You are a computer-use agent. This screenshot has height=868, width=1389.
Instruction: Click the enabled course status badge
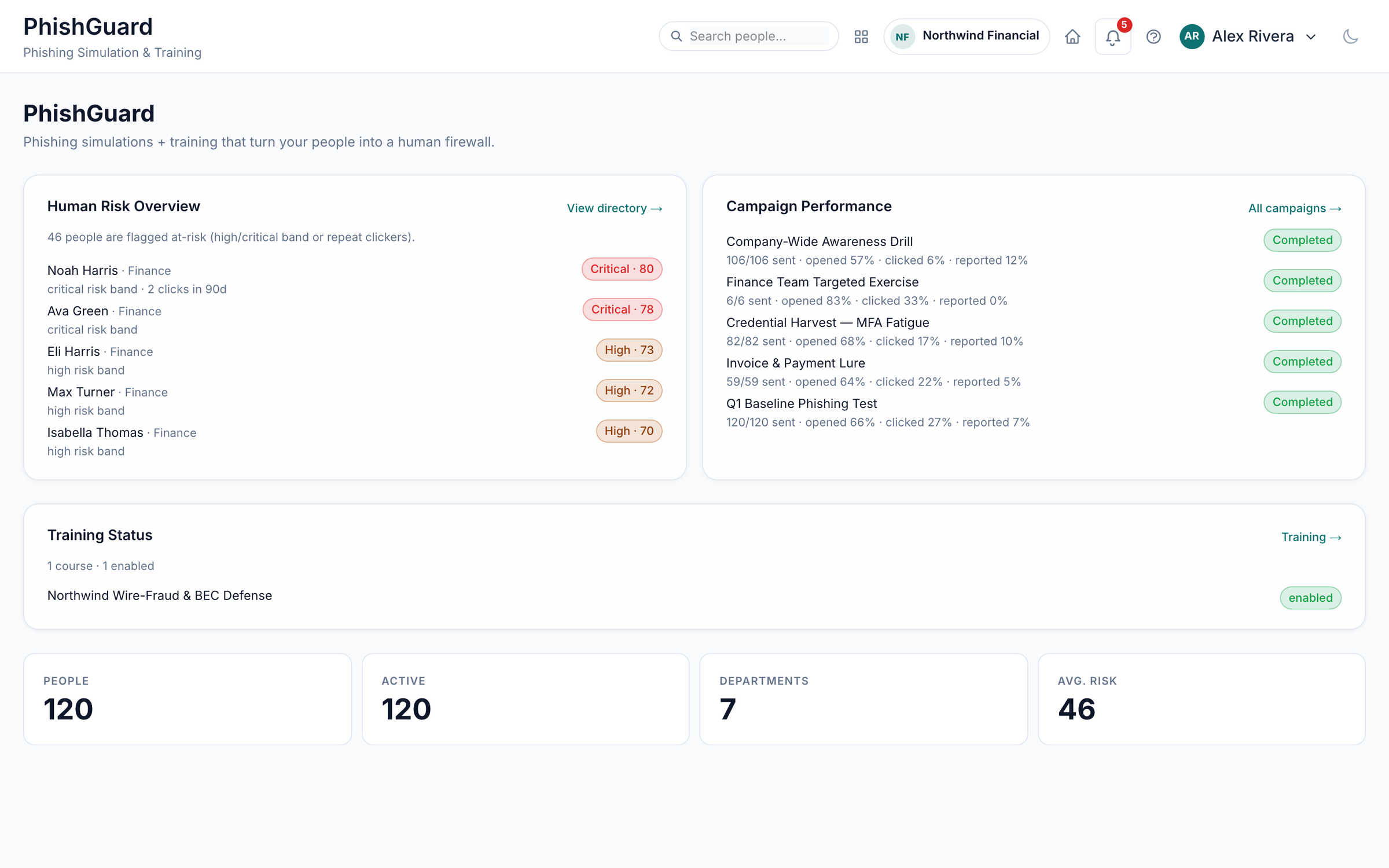pos(1310,598)
